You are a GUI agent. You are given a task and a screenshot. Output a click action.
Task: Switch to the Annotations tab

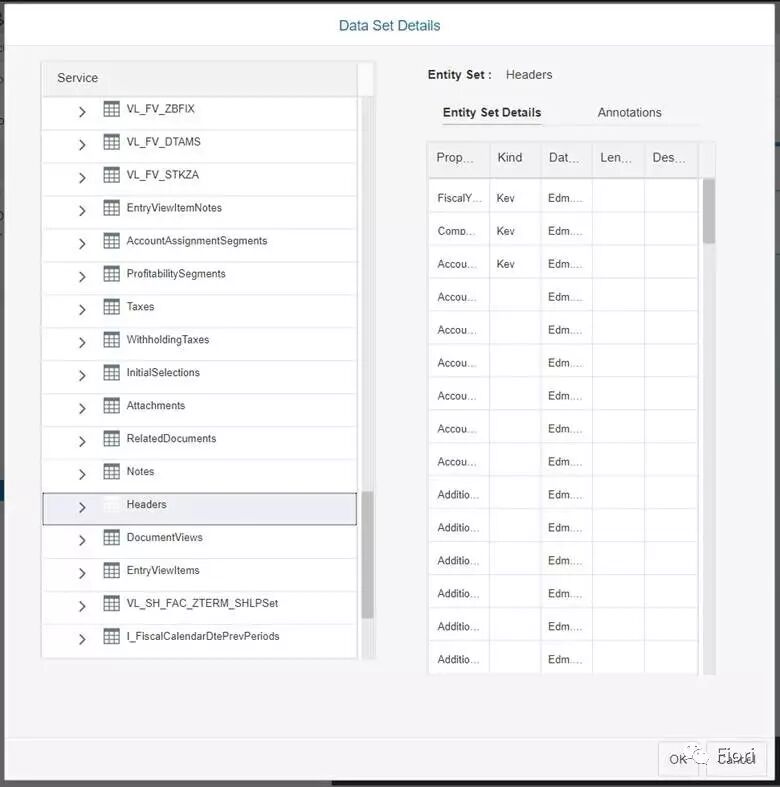click(x=629, y=112)
